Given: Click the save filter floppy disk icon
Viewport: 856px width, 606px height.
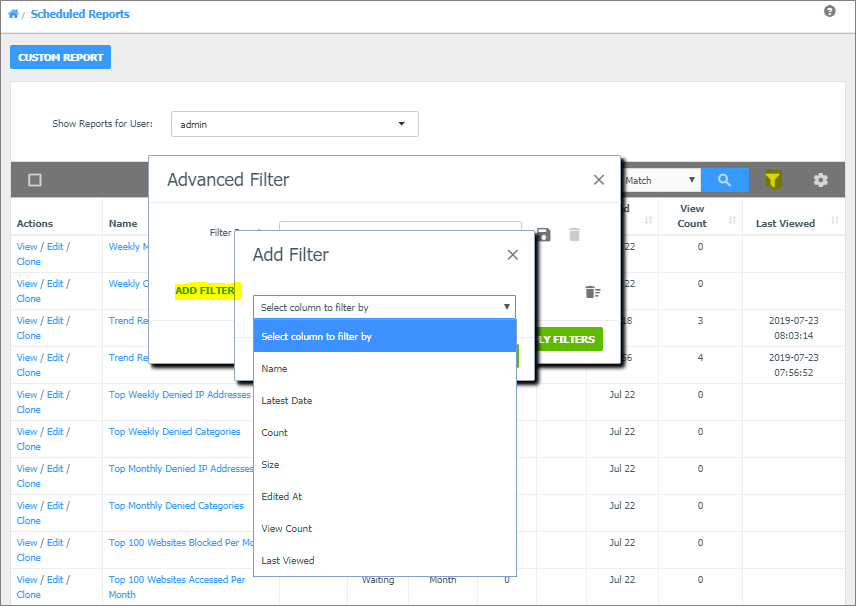Looking at the screenshot, I should [x=543, y=235].
